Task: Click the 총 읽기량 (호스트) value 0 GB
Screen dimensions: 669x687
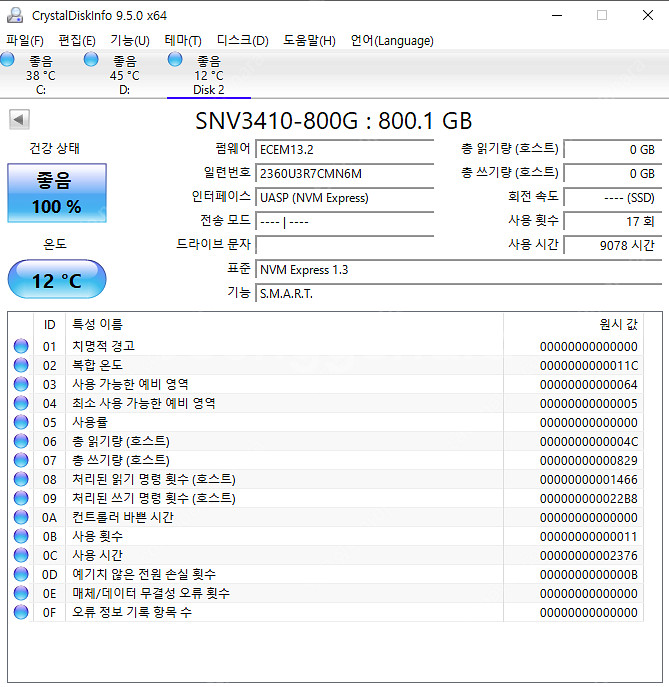Action: tap(612, 149)
